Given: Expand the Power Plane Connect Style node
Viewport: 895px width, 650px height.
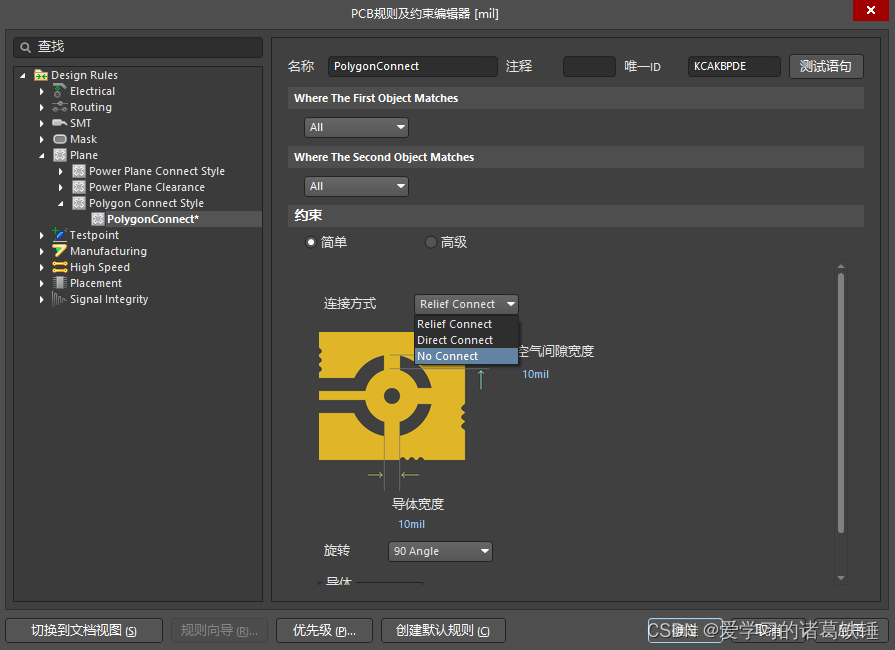Looking at the screenshot, I should (61, 171).
